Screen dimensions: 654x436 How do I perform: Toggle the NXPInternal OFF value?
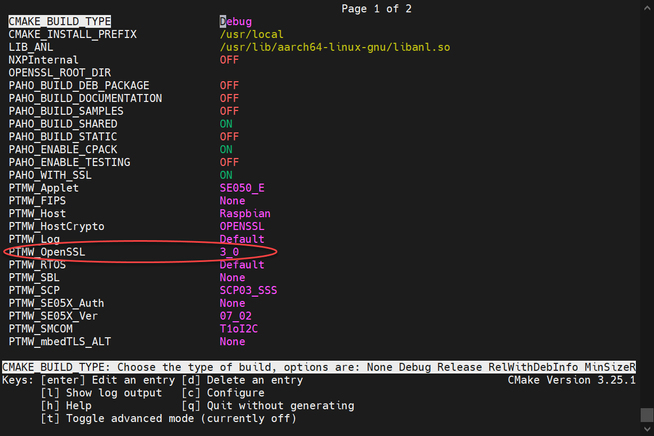click(229, 60)
